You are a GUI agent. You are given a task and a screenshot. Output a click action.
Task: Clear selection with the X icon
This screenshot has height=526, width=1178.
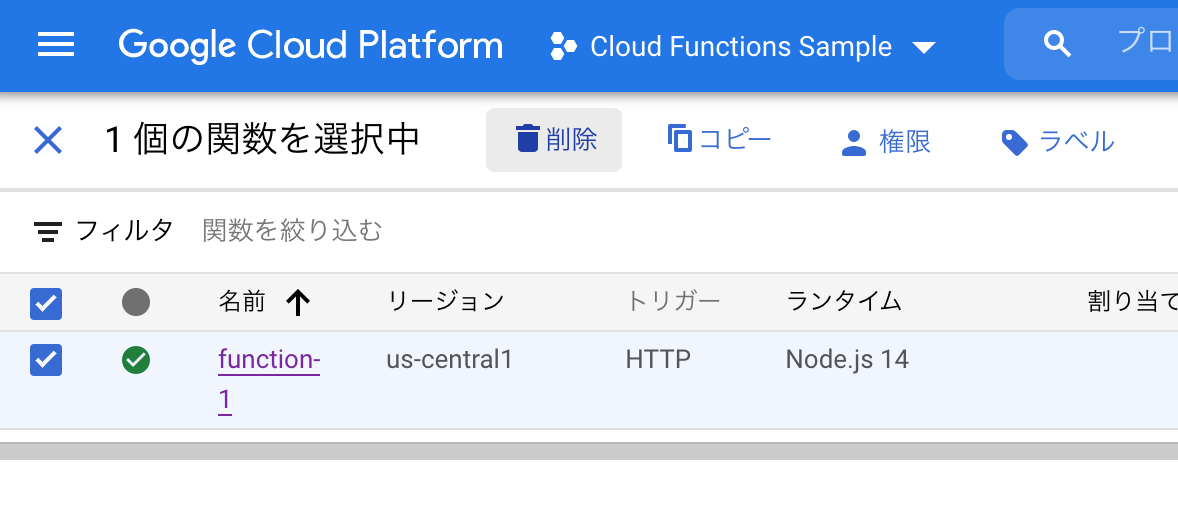(48, 141)
